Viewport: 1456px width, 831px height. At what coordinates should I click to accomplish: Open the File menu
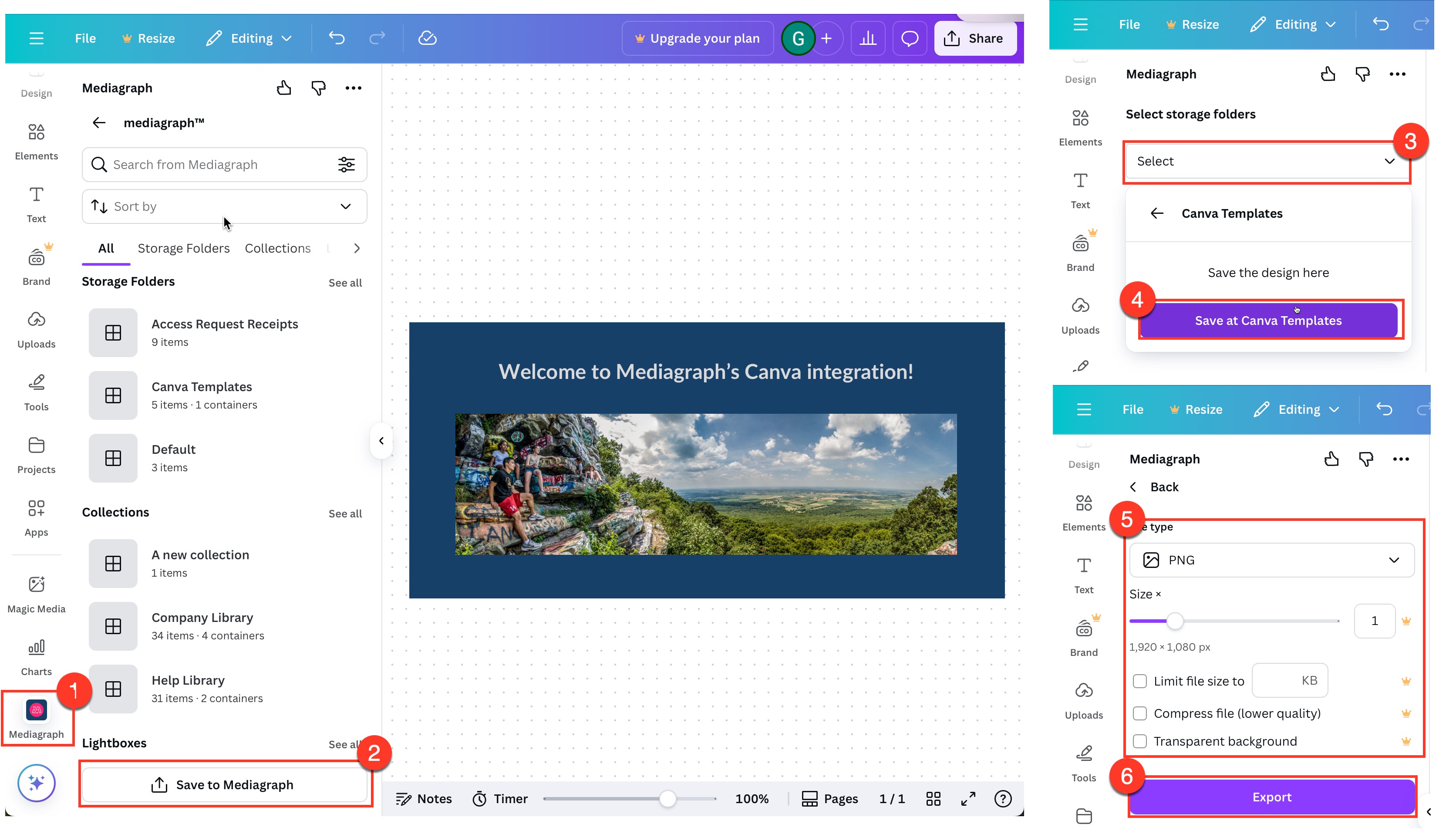tap(85, 37)
